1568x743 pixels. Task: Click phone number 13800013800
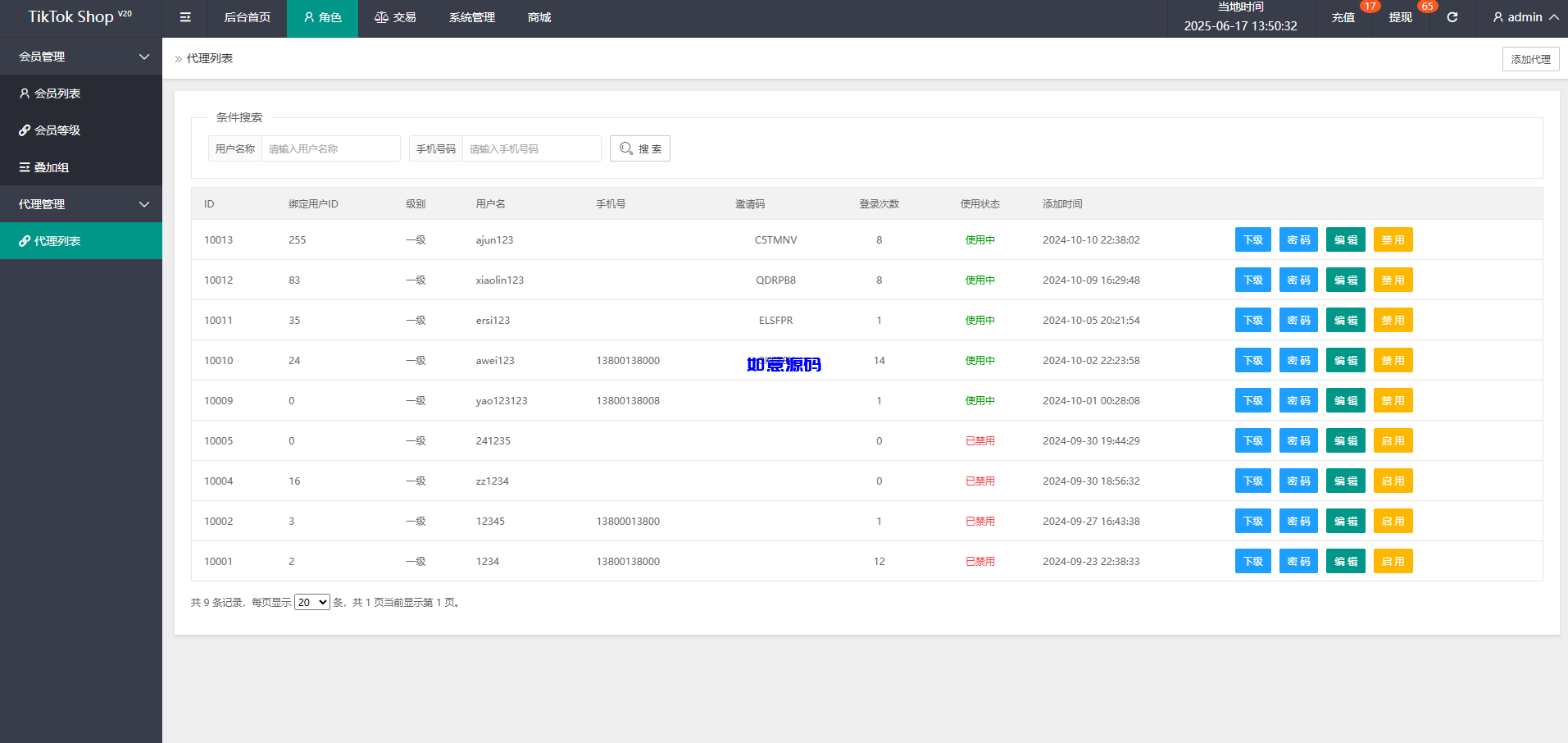pos(628,521)
